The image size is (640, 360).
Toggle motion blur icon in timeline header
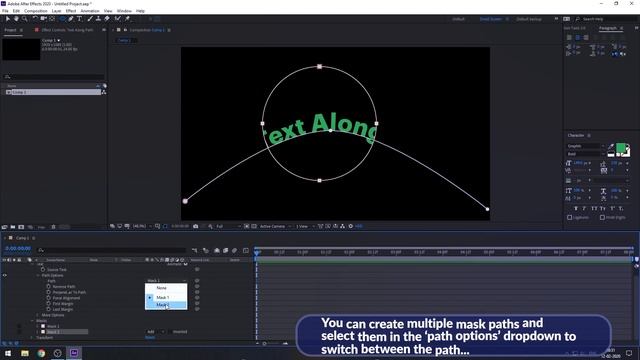pos(235,251)
